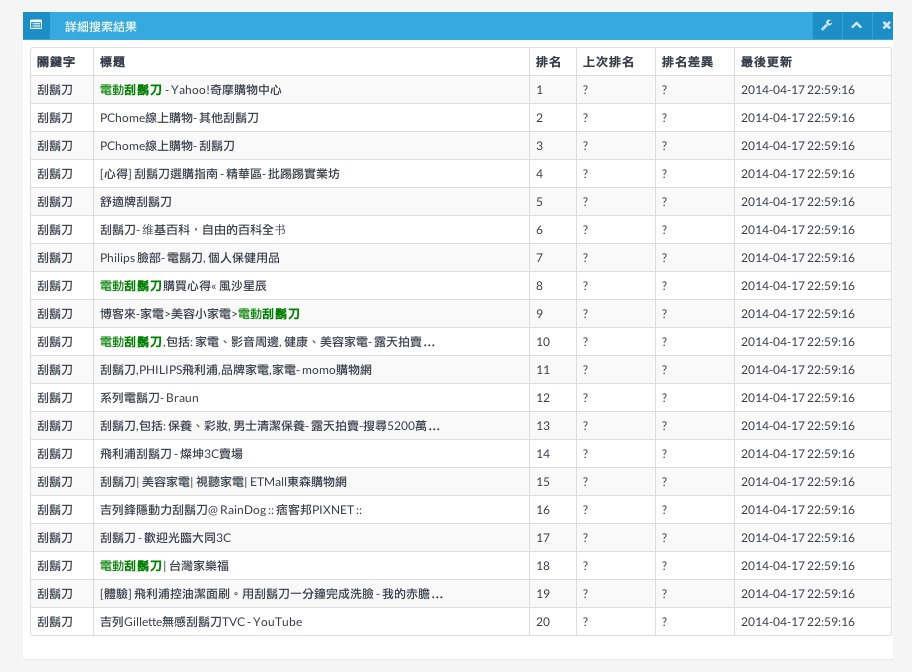Click the 關鍵字 cell of rank 7 row
This screenshot has height=672, width=912.
point(55,257)
